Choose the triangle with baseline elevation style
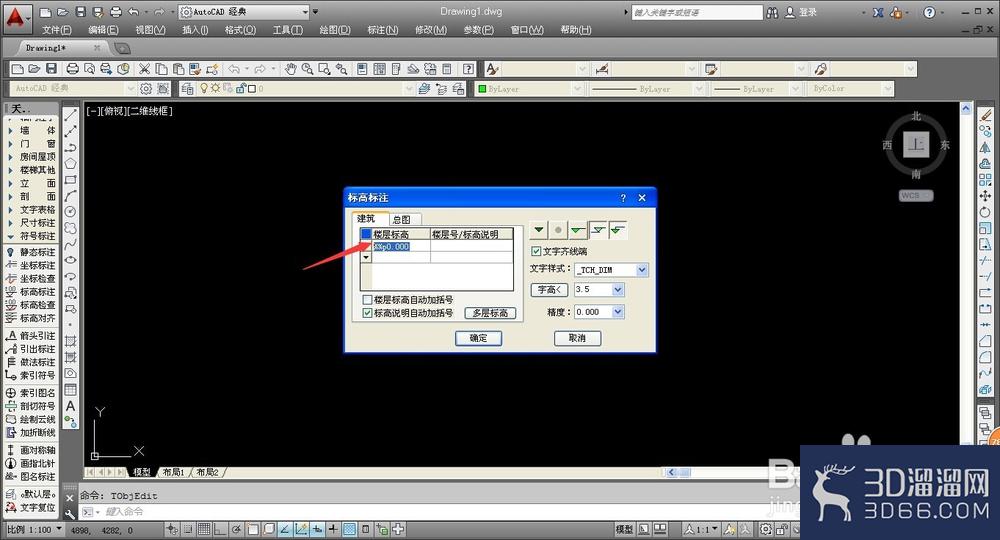This screenshot has width=1000, height=540. (578, 230)
